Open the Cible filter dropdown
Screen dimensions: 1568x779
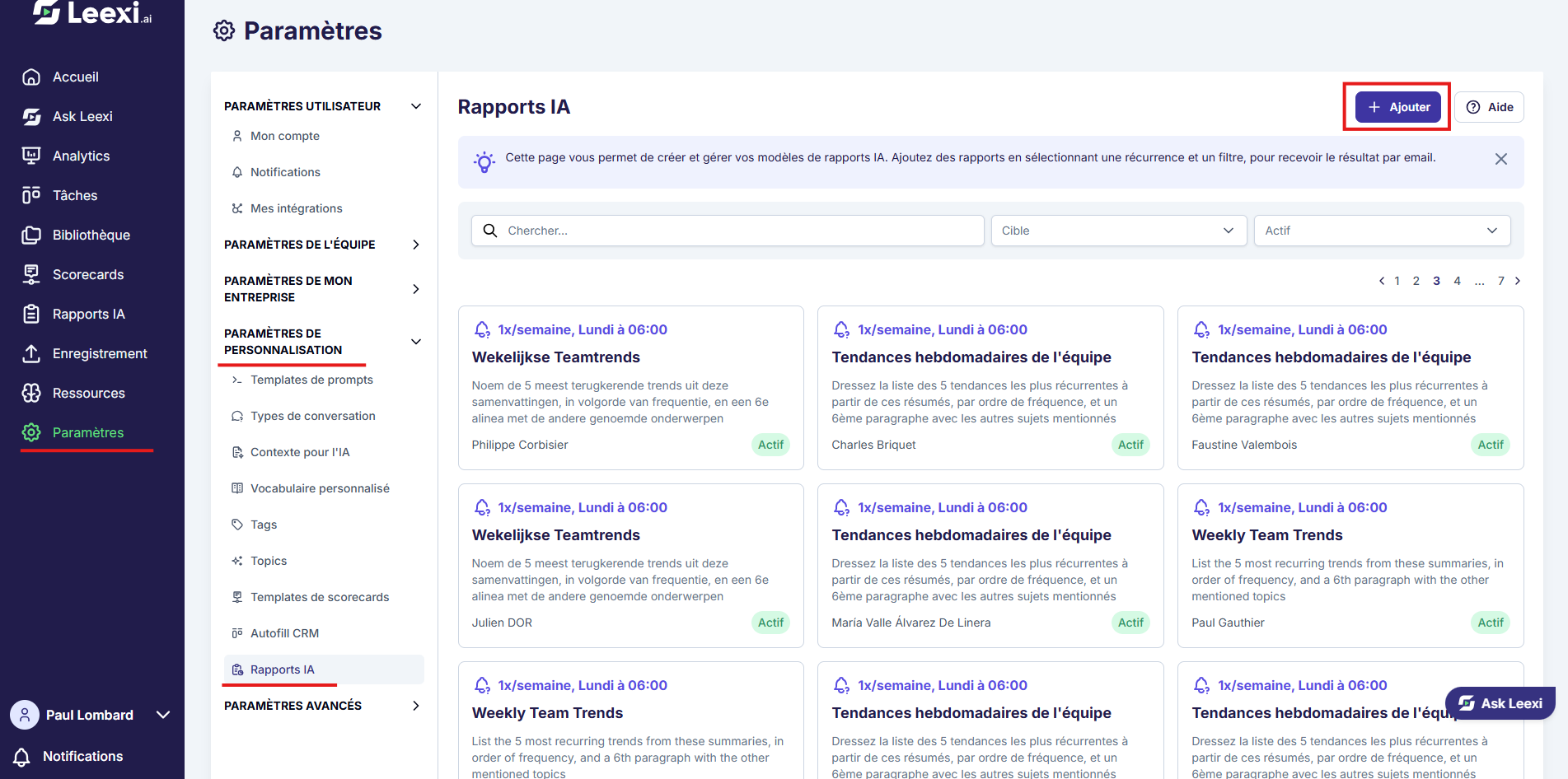coord(1118,231)
